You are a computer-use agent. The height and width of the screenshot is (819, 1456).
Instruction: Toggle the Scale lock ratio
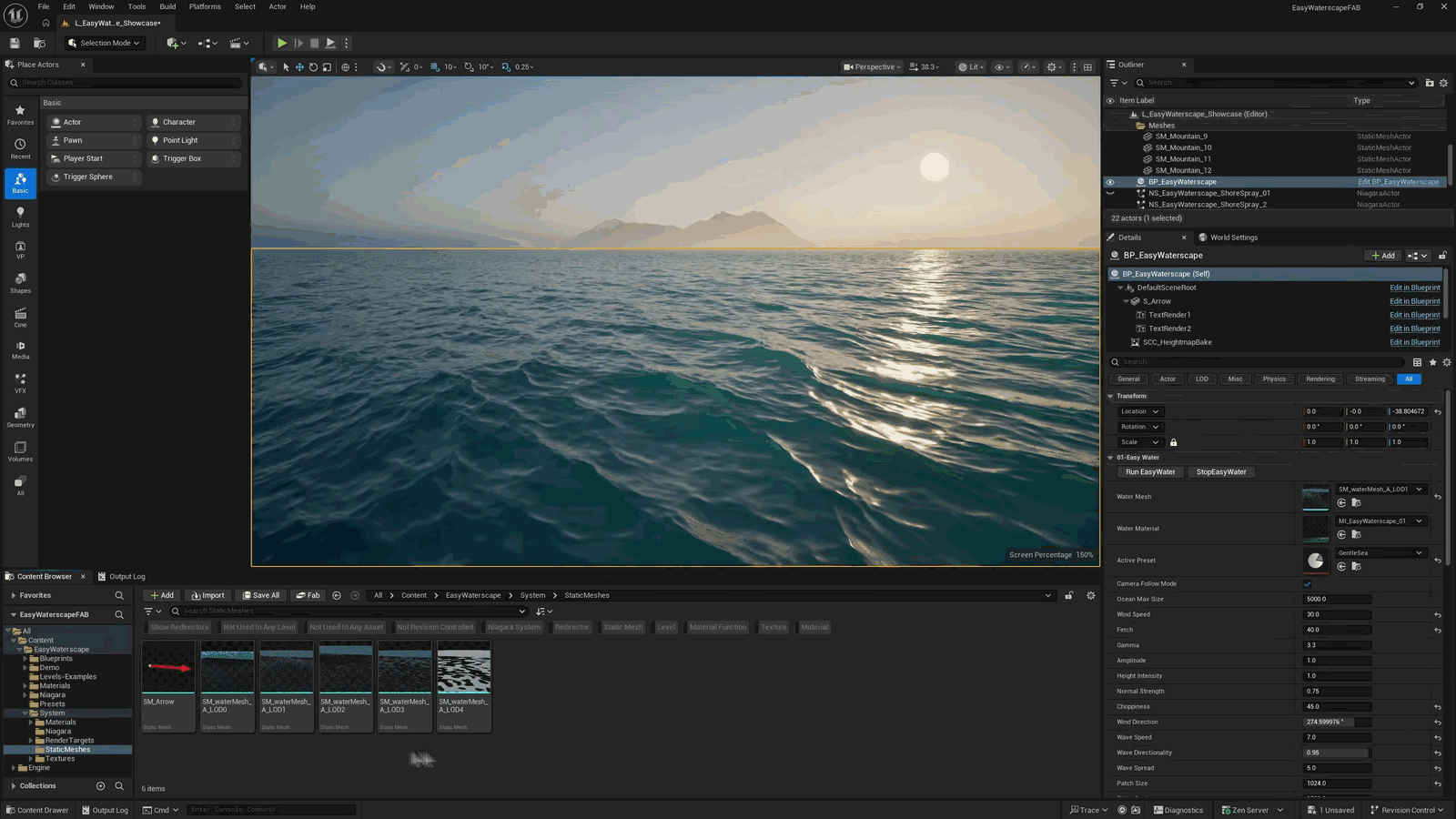(1174, 442)
